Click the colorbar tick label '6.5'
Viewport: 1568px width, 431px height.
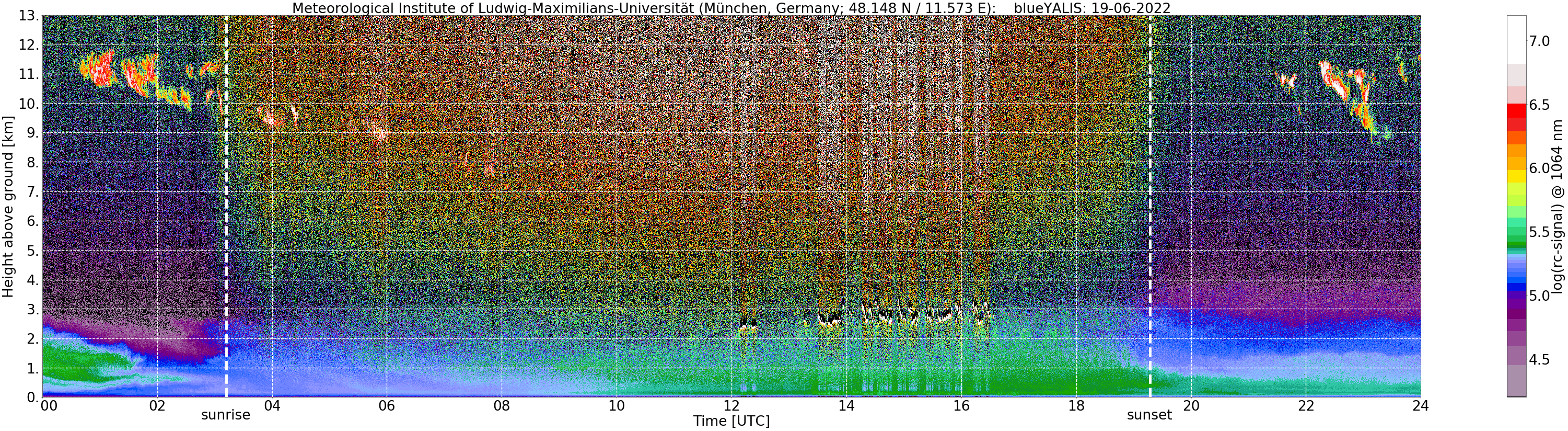click(x=1539, y=105)
